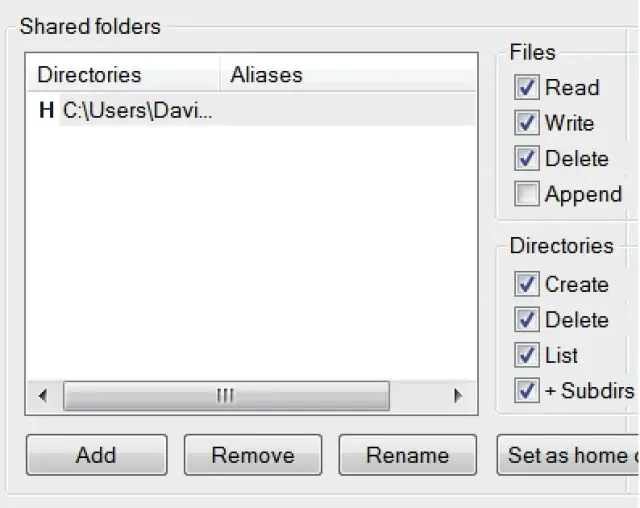Screen dimensions: 640x508
Task: Uncheck the Write files permission
Action: click(x=527, y=123)
